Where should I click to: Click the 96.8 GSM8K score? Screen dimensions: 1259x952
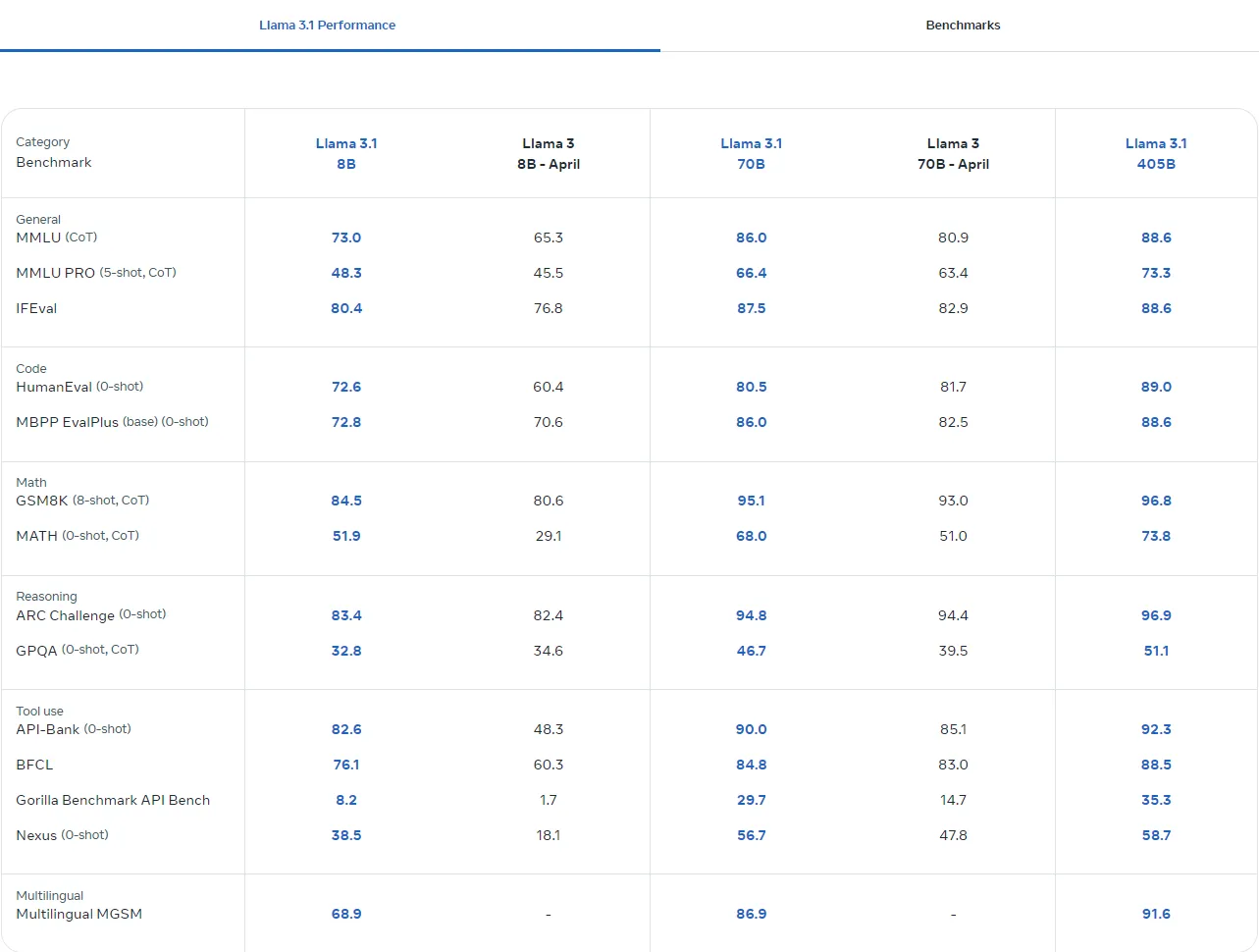point(1156,501)
